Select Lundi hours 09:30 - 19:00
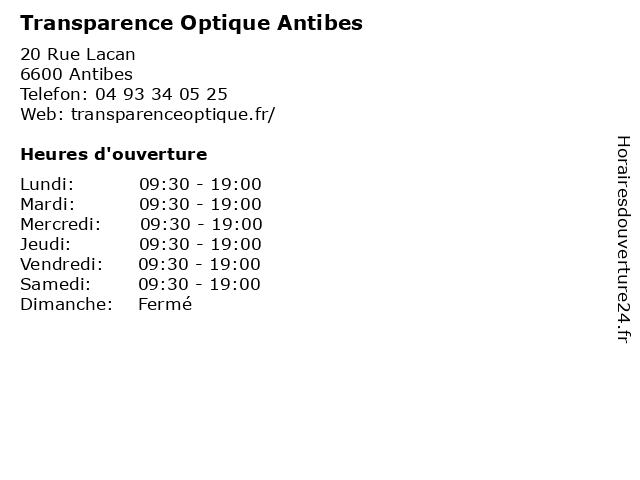This screenshot has height=480, width=640. click(200, 184)
